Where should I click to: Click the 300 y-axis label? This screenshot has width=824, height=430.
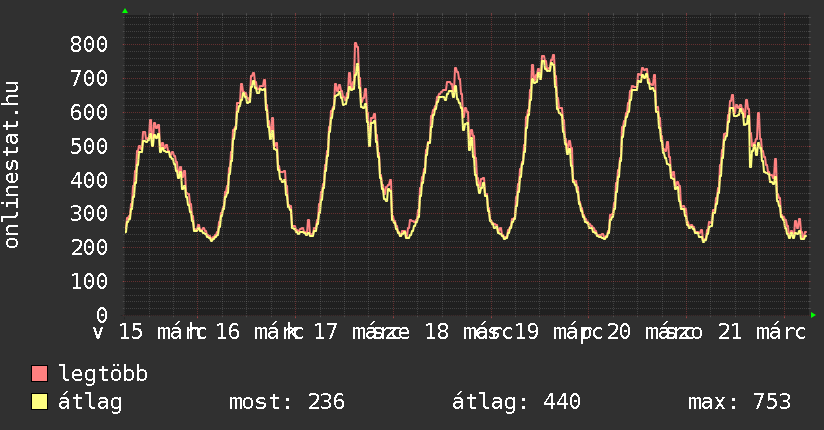point(89,214)
